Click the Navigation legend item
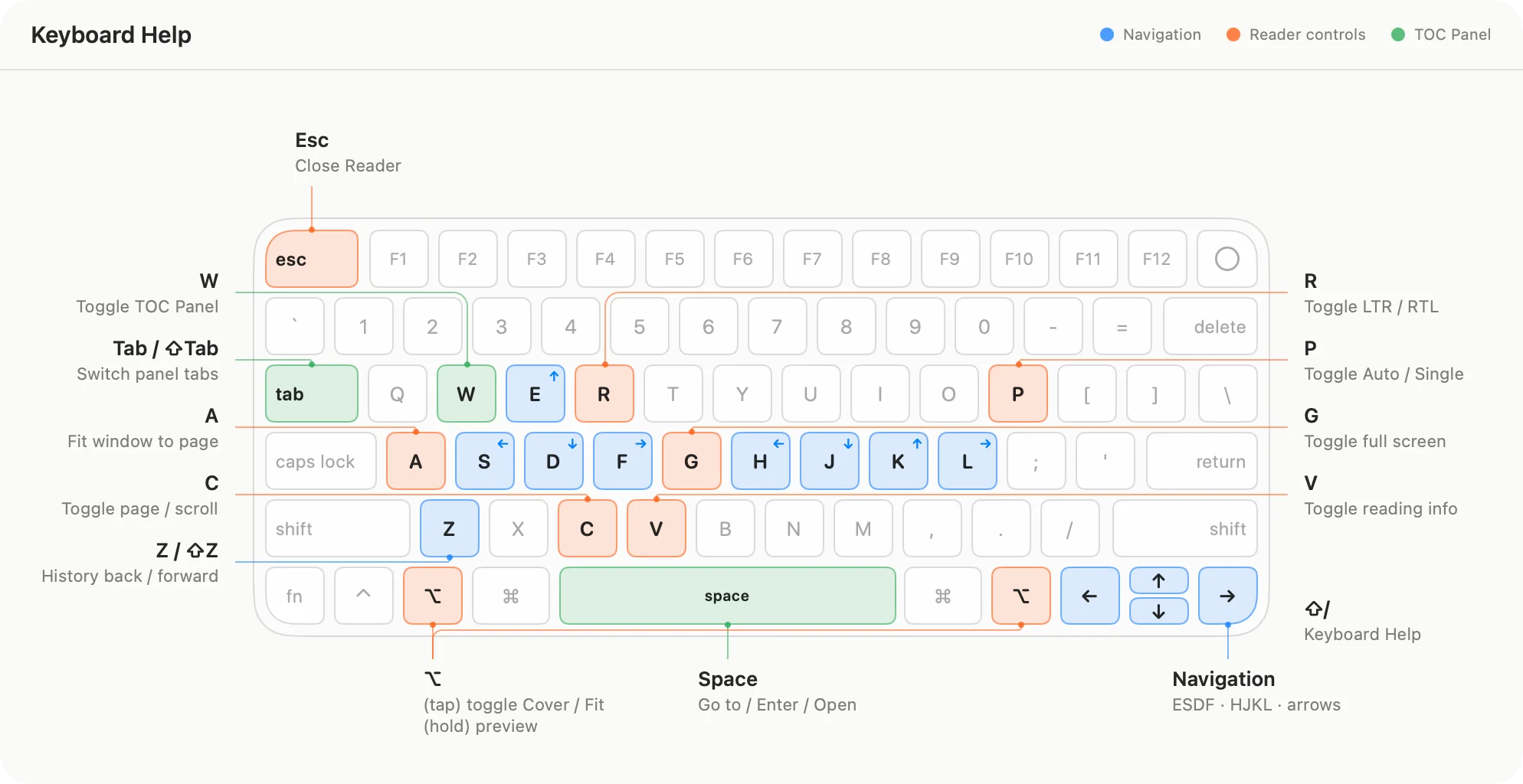This screenshot has height=784, width=1523. click(x=1151, y=34)
